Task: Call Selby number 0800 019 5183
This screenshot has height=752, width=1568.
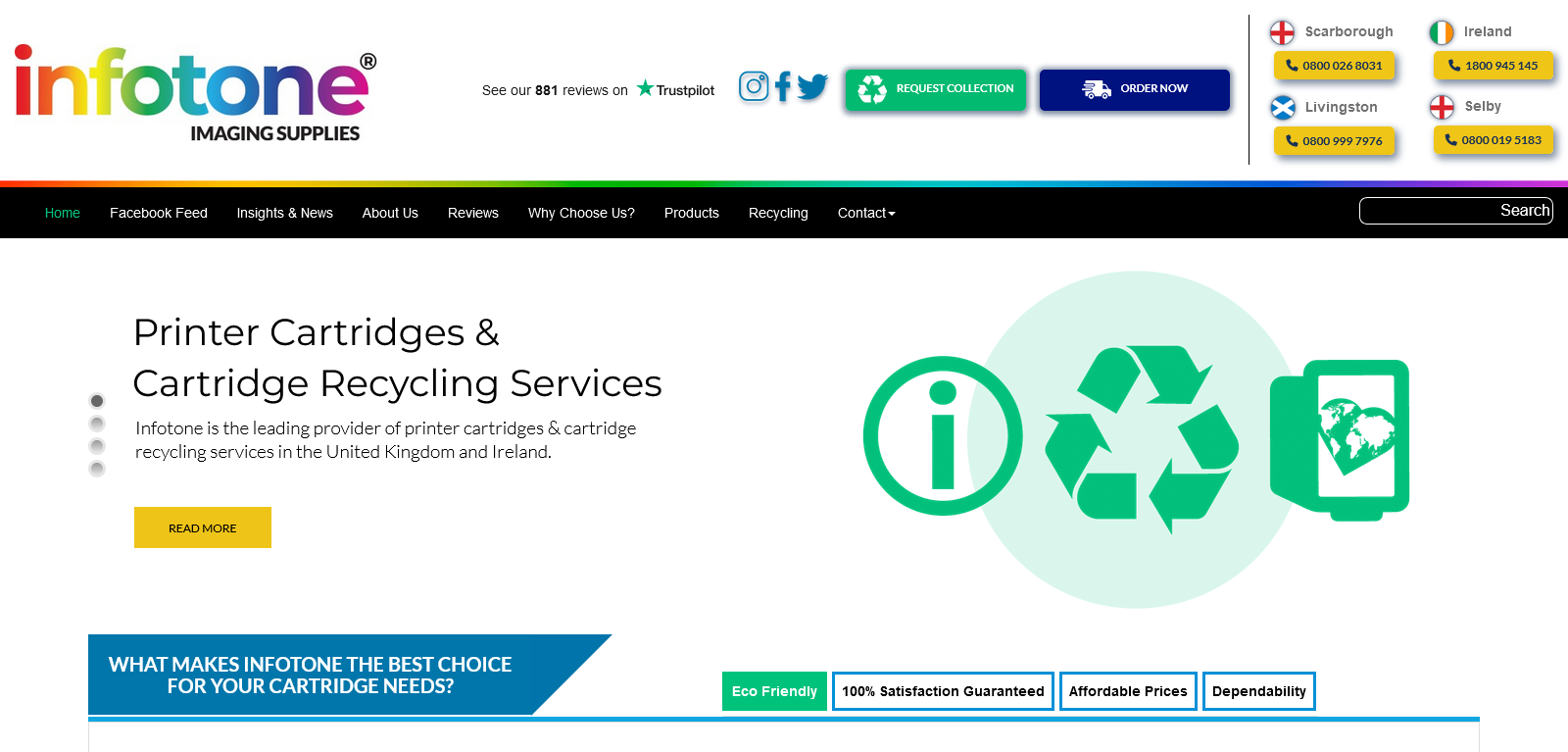Action: coord(1494,140)
